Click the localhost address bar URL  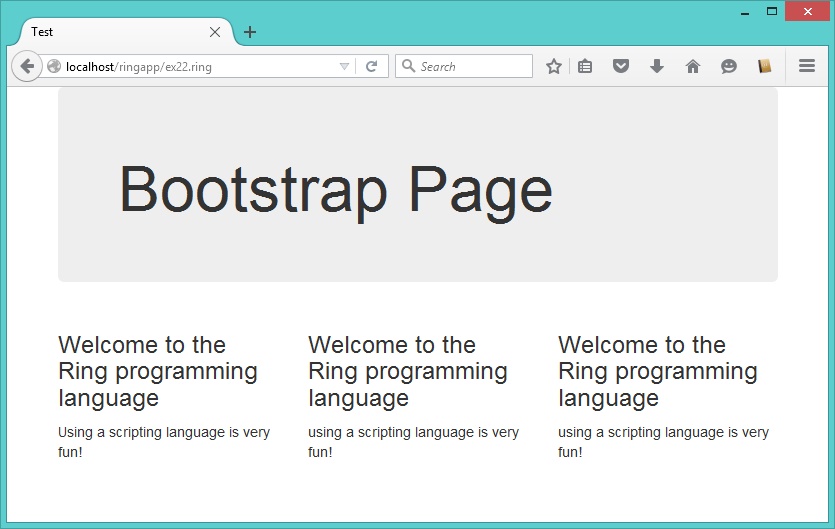coord(190,66)
